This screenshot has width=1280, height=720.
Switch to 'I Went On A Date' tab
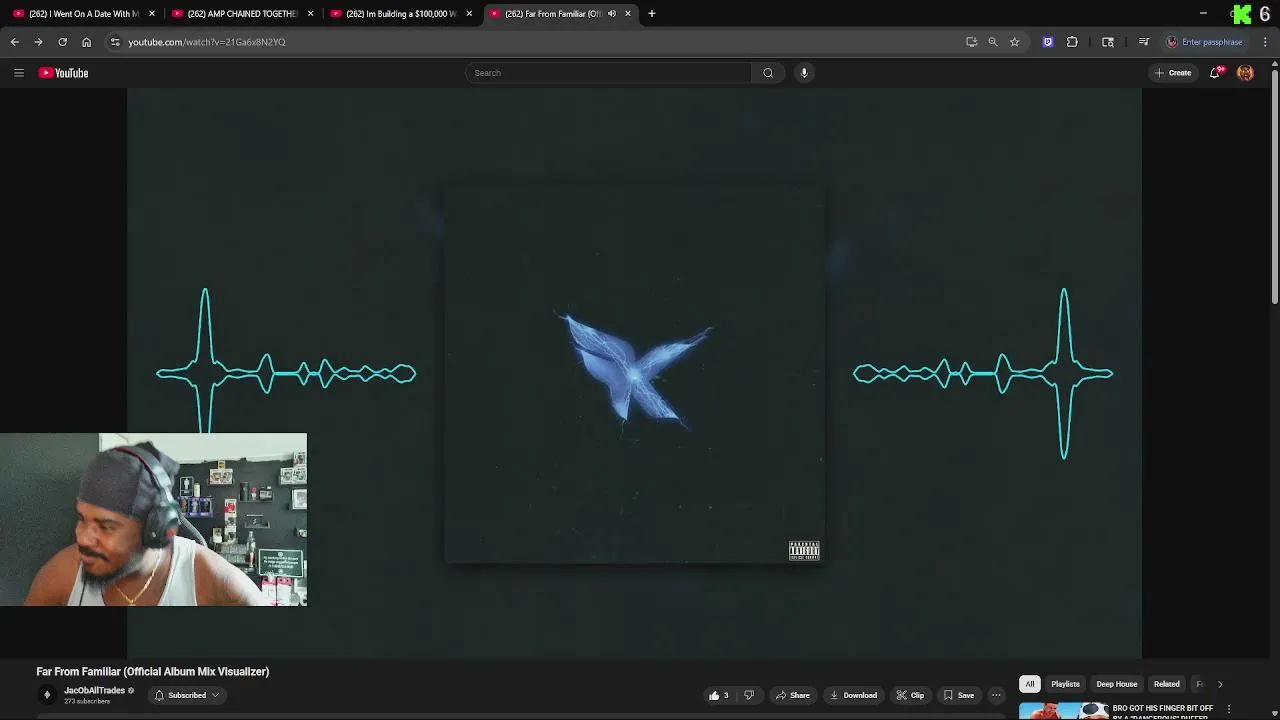pos(84,14)
